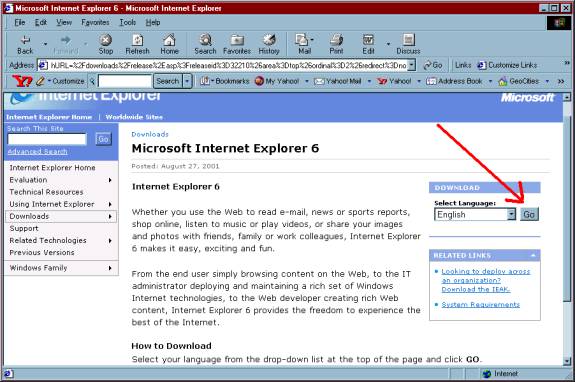This screenshot has height=382, width=575.
Task: Click the Windows flag throbber icon
Action: [x=558, y=23]
